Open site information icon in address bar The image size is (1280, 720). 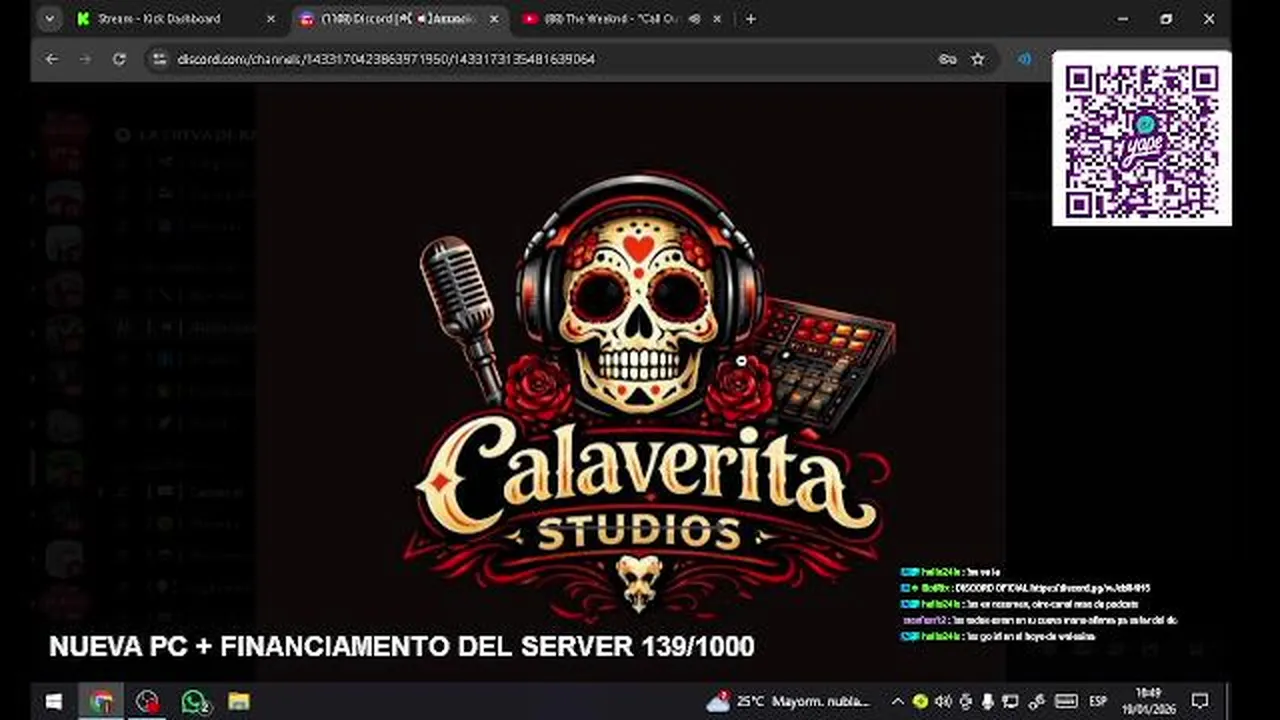click(x=159, y=59)
